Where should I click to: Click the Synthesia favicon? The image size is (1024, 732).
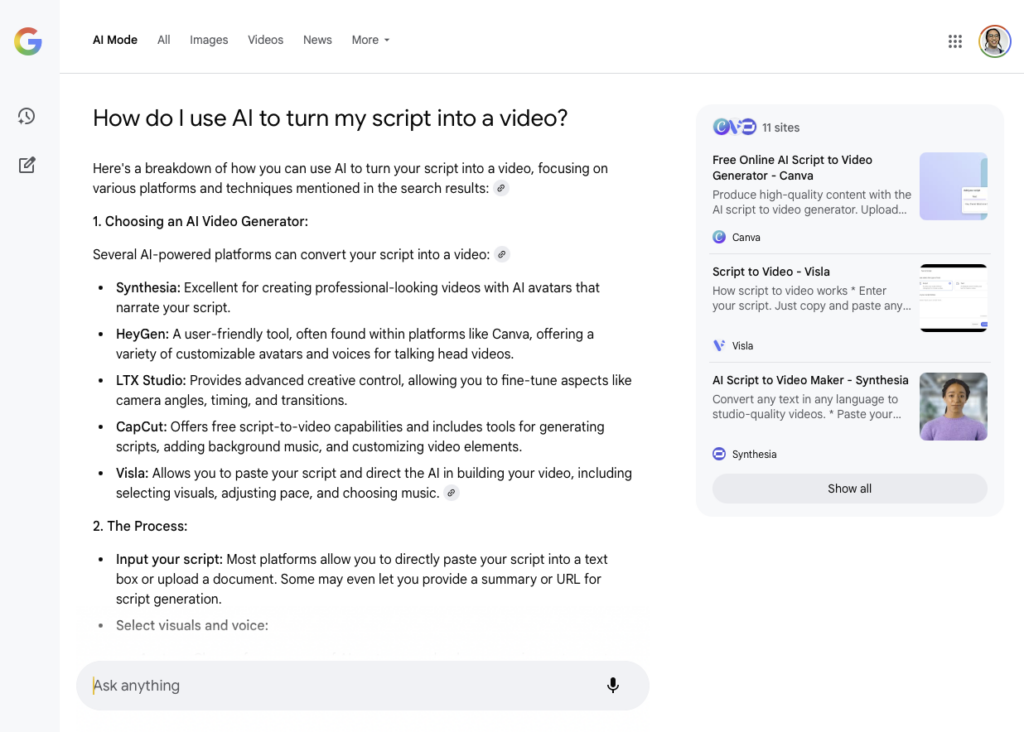719,454
